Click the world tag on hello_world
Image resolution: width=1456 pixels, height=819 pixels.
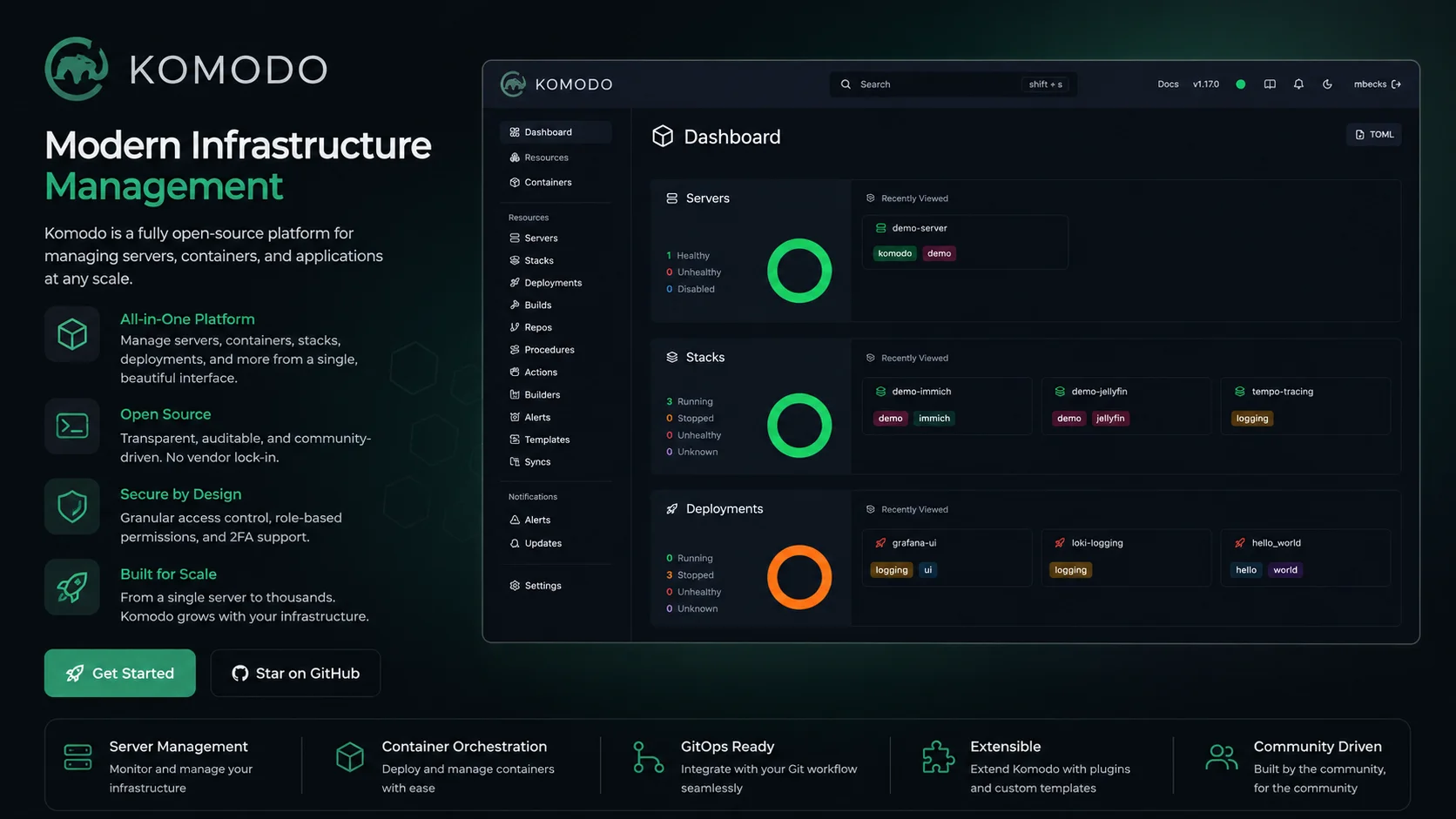(1285, 570)
